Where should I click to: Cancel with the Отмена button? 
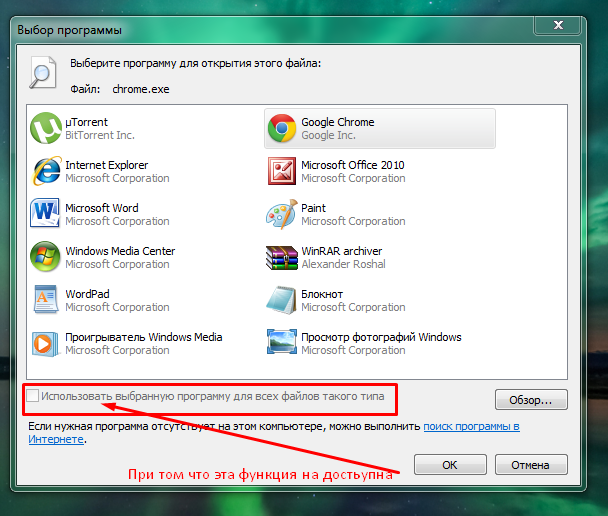tap(531, 464)
